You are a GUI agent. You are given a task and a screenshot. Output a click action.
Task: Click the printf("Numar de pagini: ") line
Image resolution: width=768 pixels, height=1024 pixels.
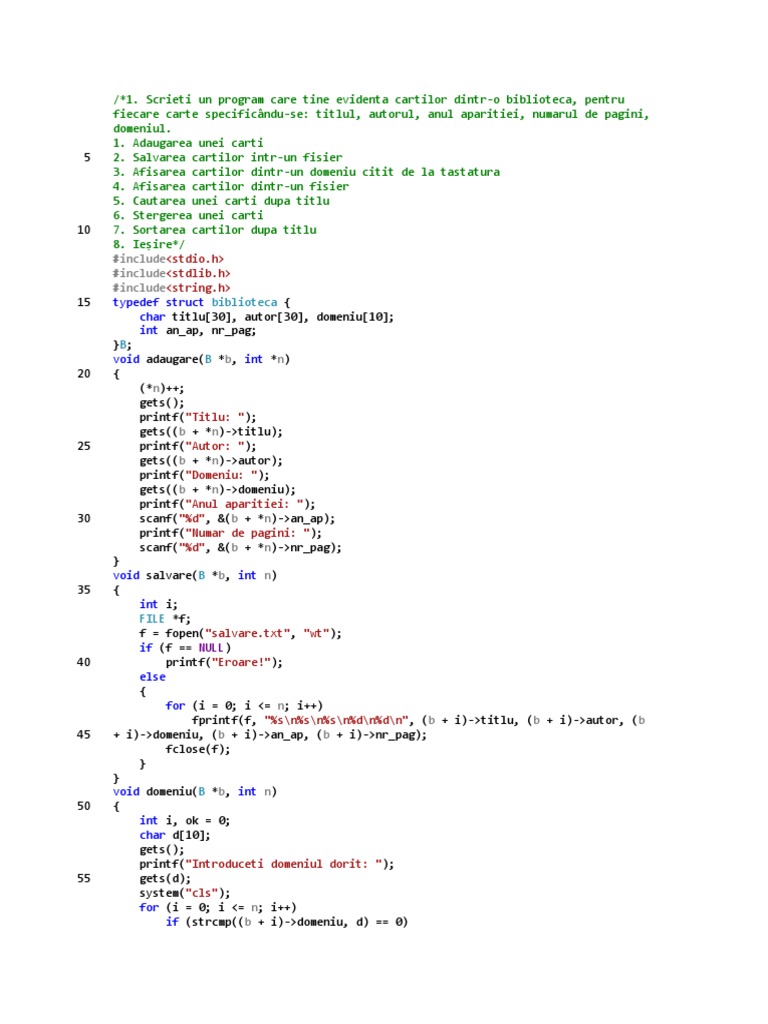[231, 533]
